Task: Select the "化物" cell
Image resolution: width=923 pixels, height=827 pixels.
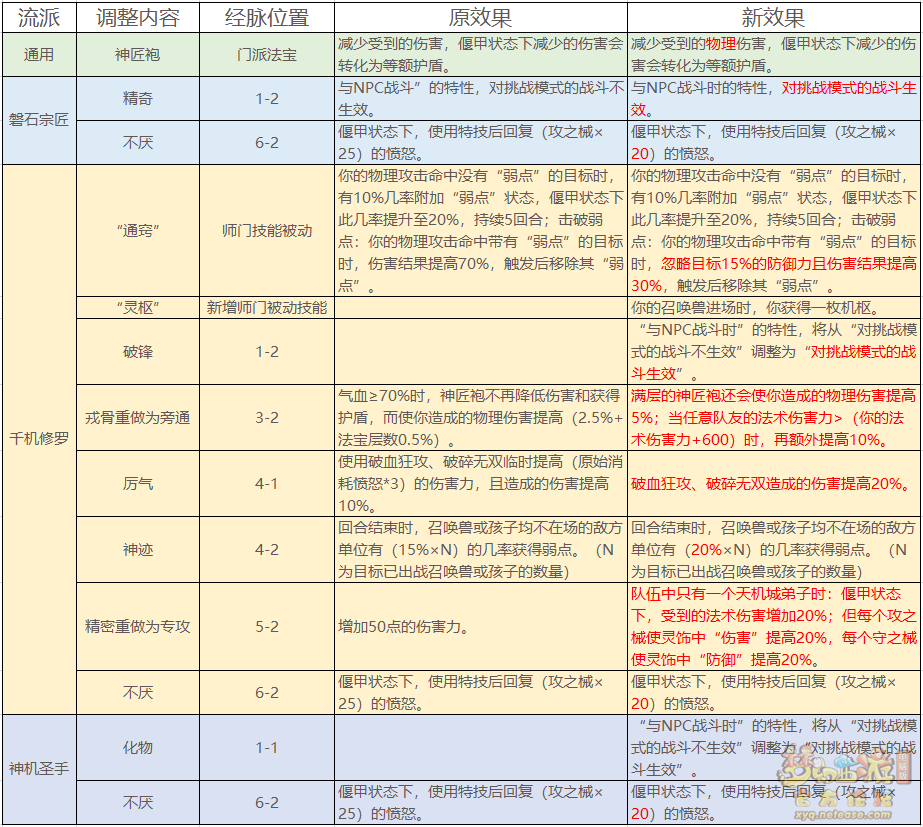Action: tap(138, 748)
